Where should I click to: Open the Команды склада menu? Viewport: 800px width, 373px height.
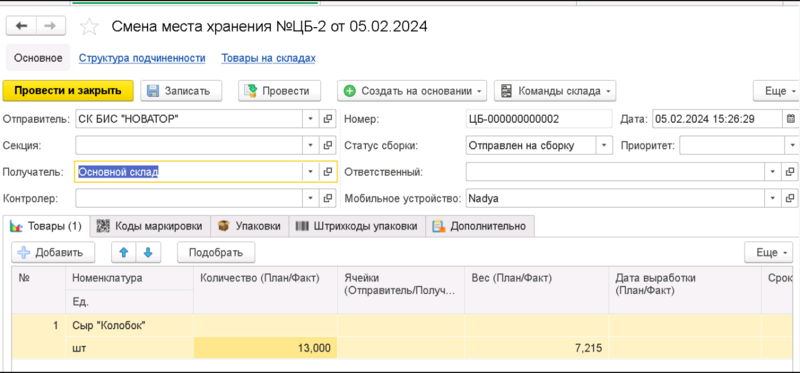tap(555, 91)
